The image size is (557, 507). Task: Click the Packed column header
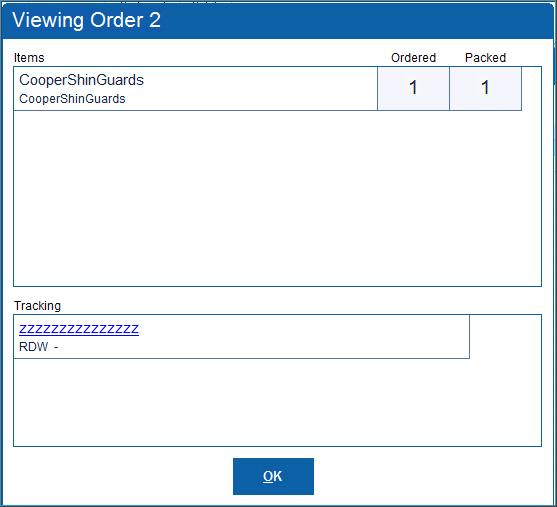point(485,58)
